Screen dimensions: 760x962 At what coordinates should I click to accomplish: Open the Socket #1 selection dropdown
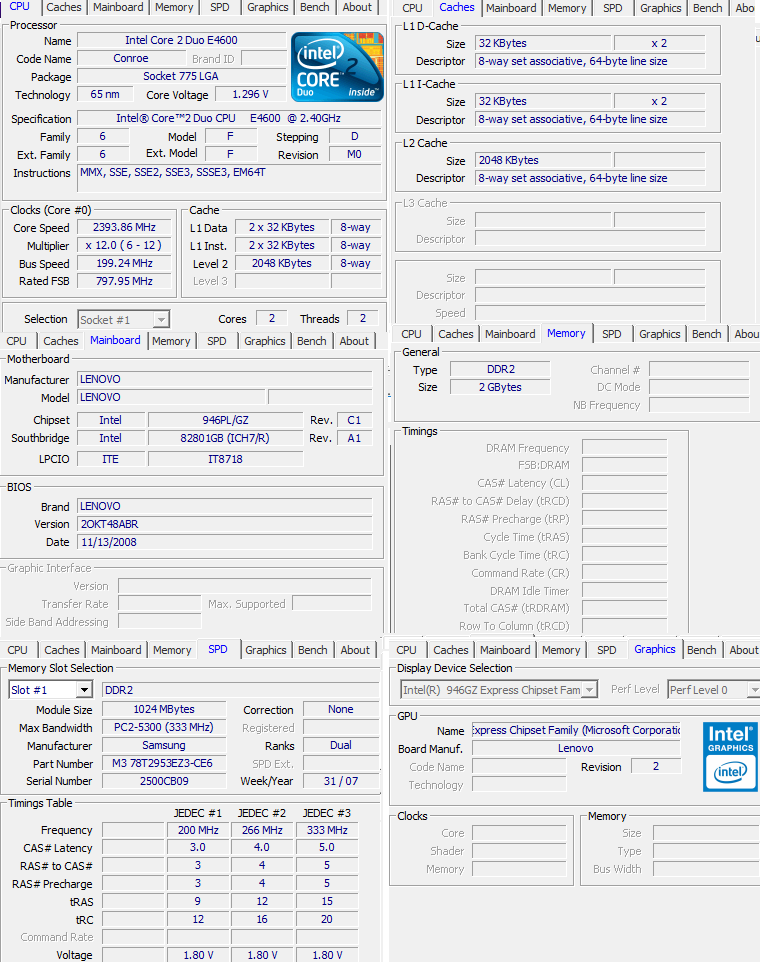point(123,320)
